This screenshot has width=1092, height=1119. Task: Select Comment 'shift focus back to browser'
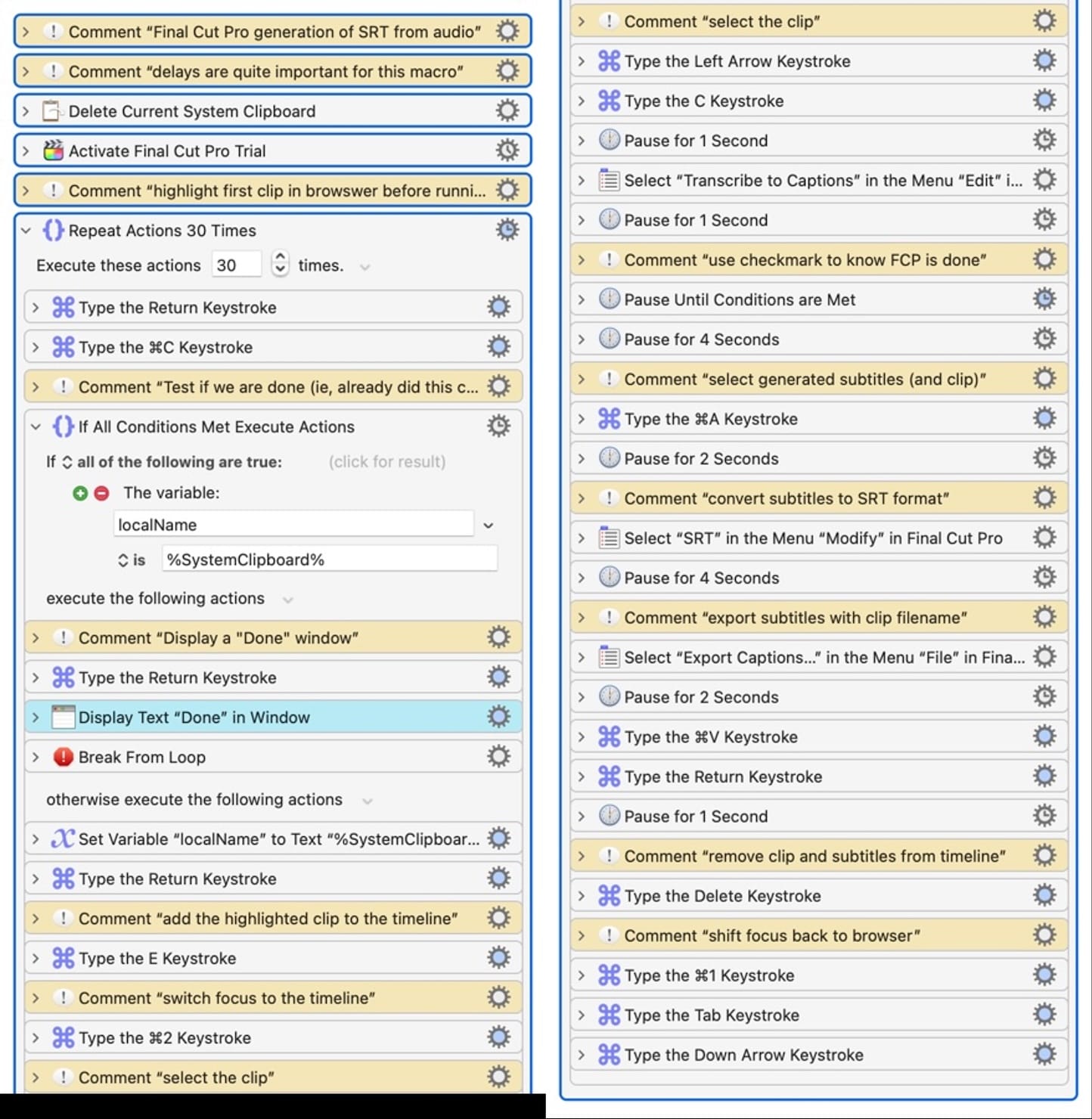(818, 935)
